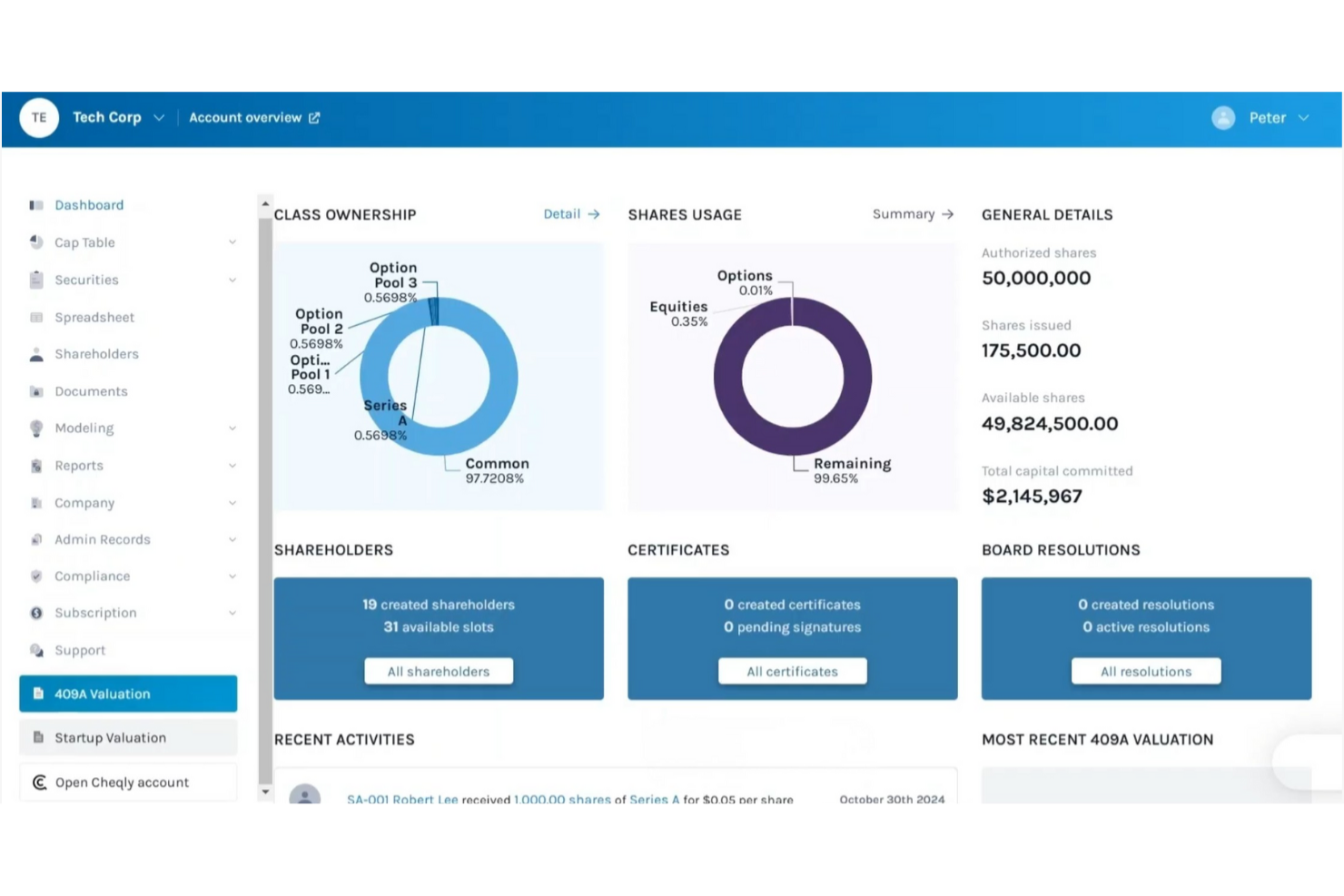
Task: Click the scrollbar down arrow in main panel
Action: click(265, 792)
